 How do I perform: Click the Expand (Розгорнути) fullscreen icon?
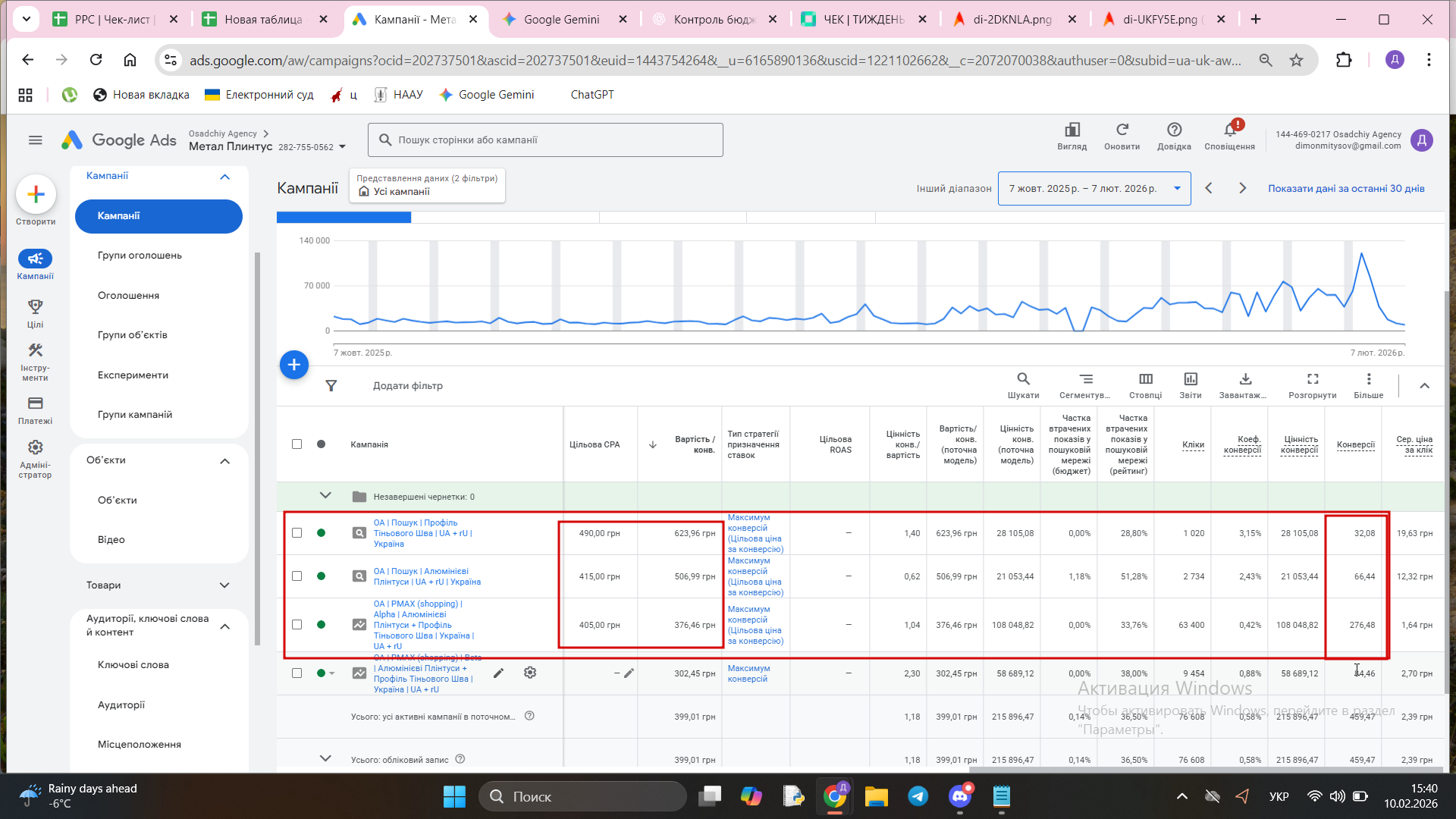click(x=1312, y=379)
